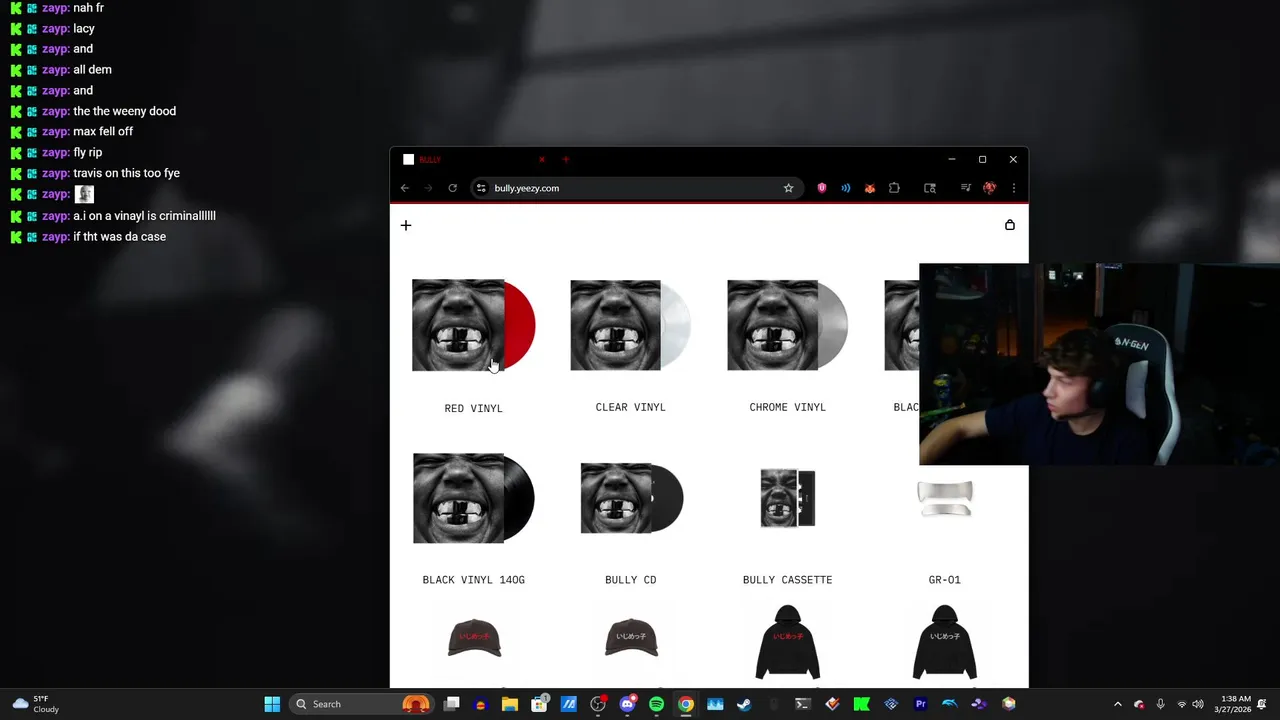Switch to Chrome in the taskbar

coord(685,704)
